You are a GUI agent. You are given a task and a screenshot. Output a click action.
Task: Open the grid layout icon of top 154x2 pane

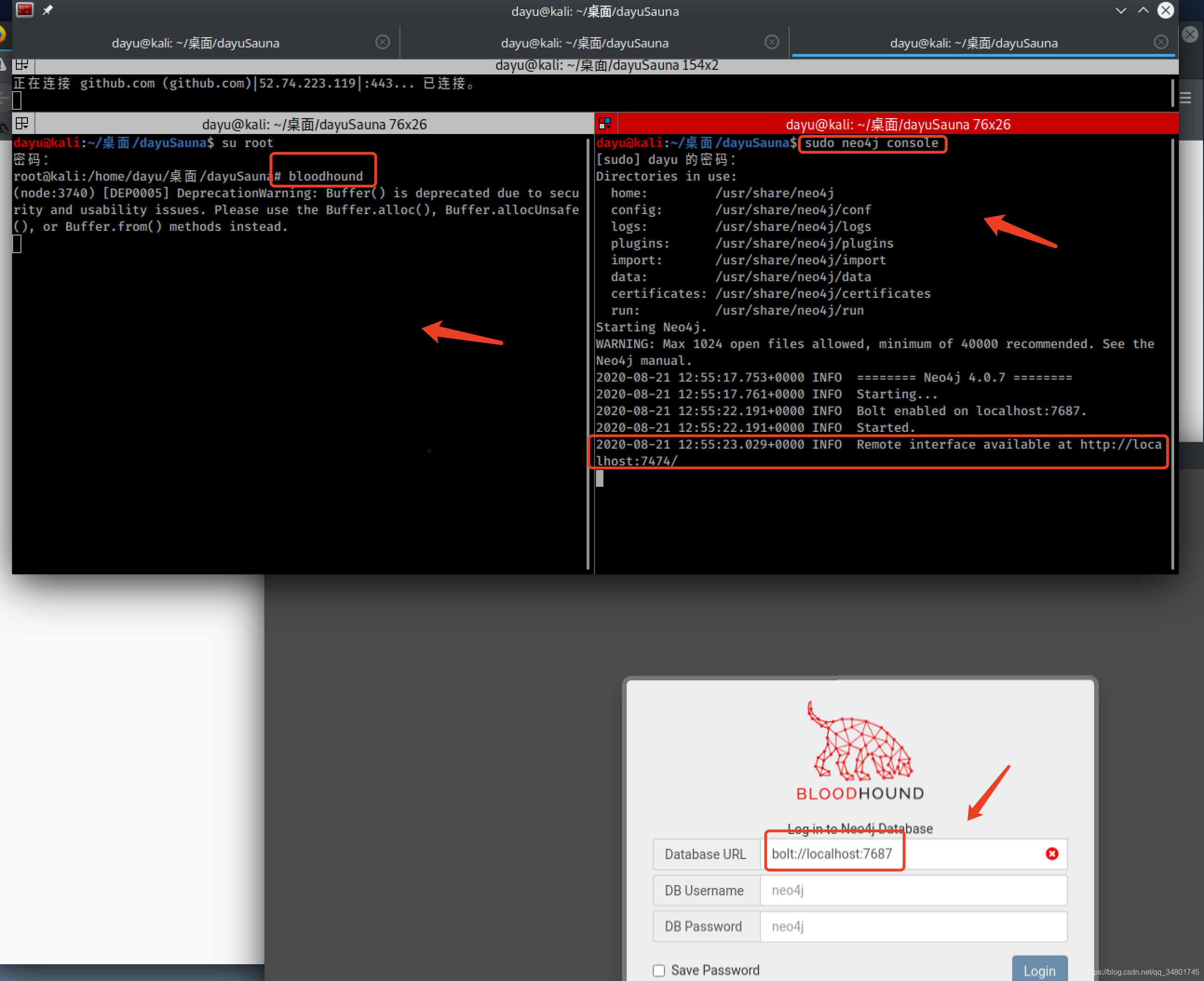coord(22,65)
